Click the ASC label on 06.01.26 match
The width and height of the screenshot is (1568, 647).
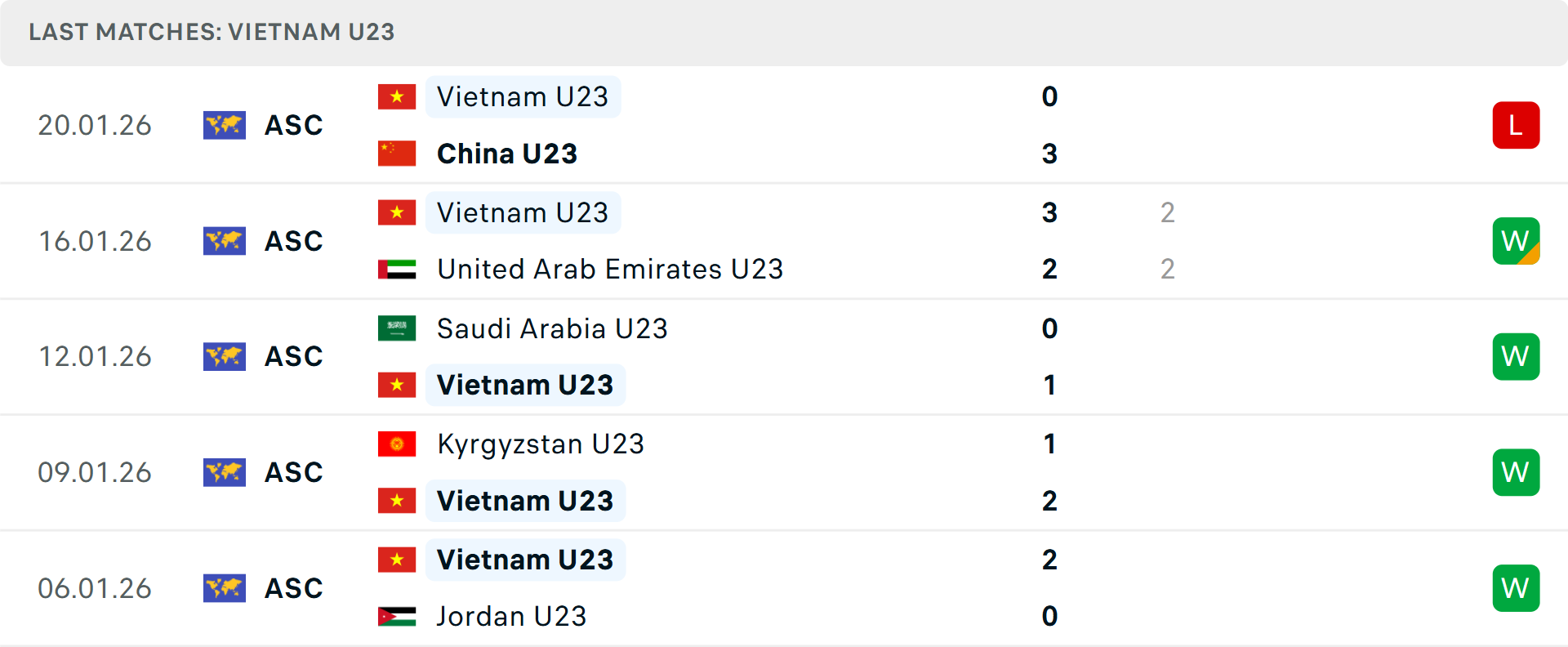pyautogui.click(x=294, y=588)
